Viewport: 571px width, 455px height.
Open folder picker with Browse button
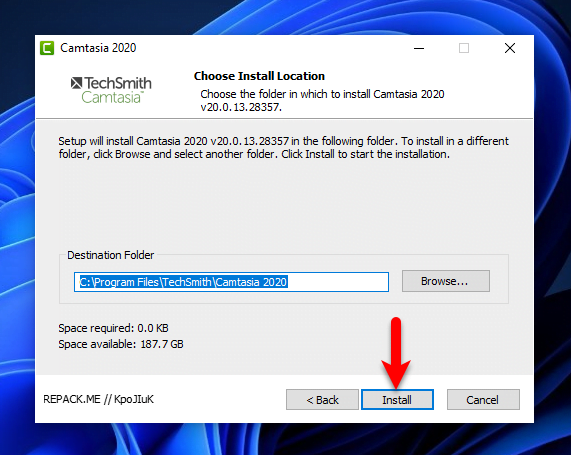point(446,281)
